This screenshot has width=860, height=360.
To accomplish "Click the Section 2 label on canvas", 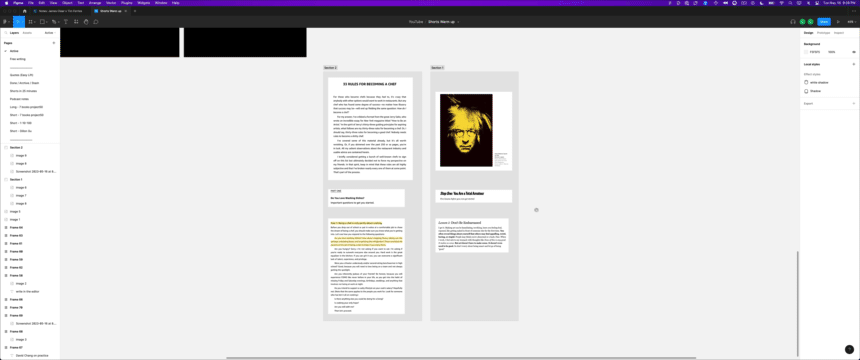I will click(x=330, y=68).
